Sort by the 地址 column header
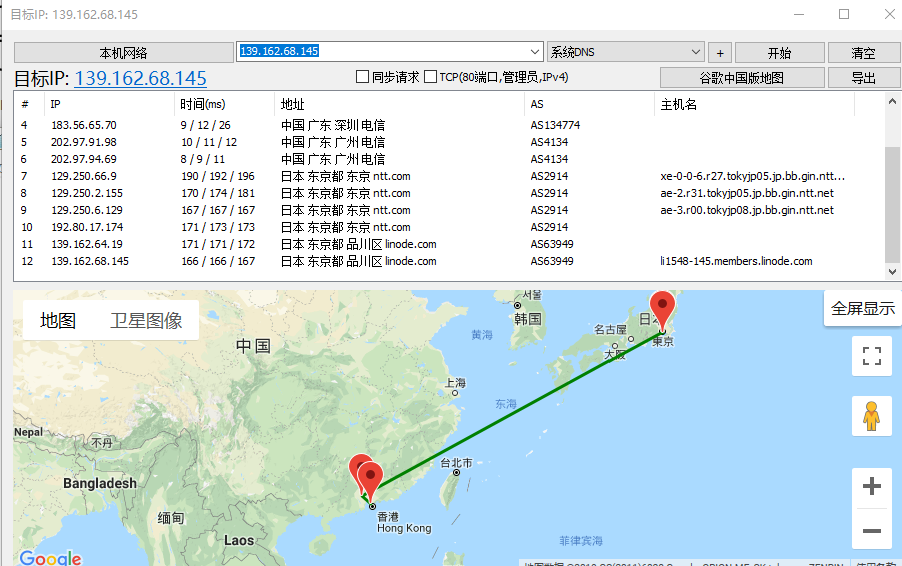 click(399, 104)
